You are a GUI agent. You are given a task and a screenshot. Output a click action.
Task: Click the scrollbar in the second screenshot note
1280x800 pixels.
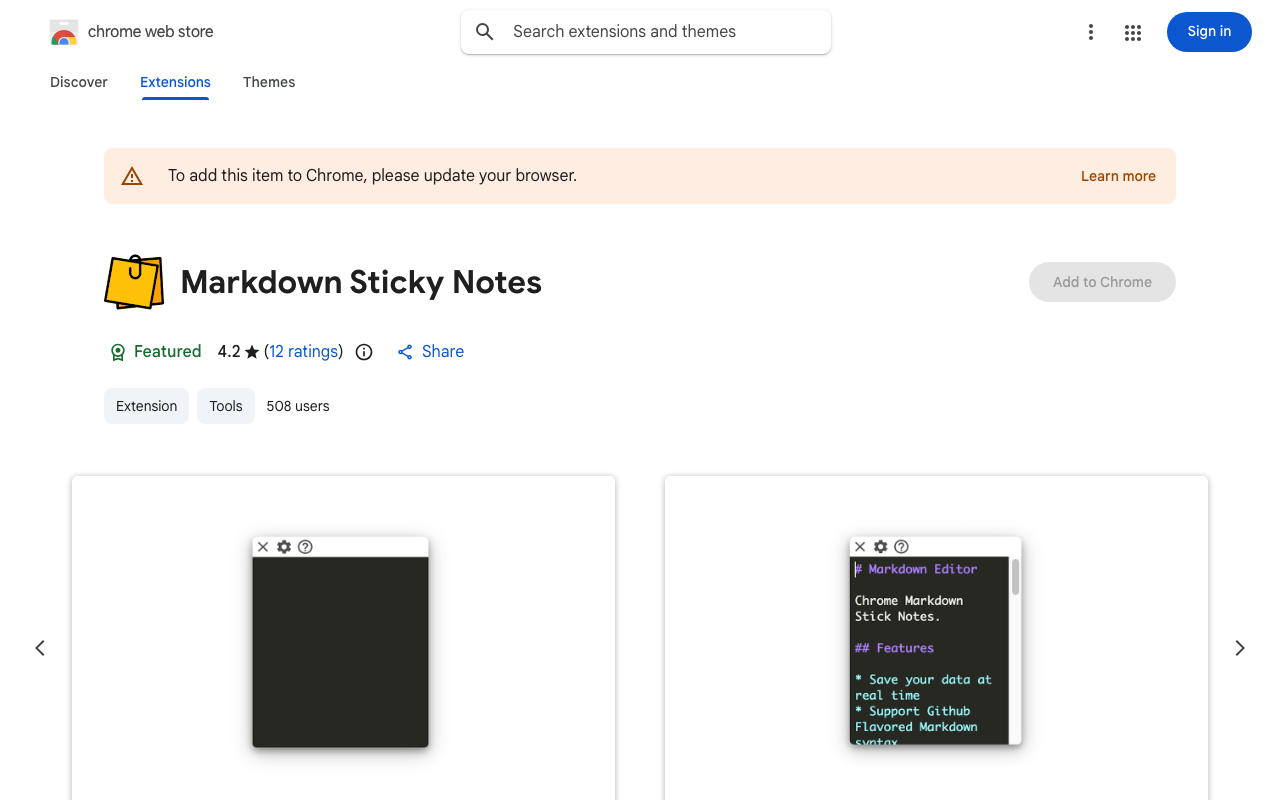pyautogui.click(x=1016, y=578)
